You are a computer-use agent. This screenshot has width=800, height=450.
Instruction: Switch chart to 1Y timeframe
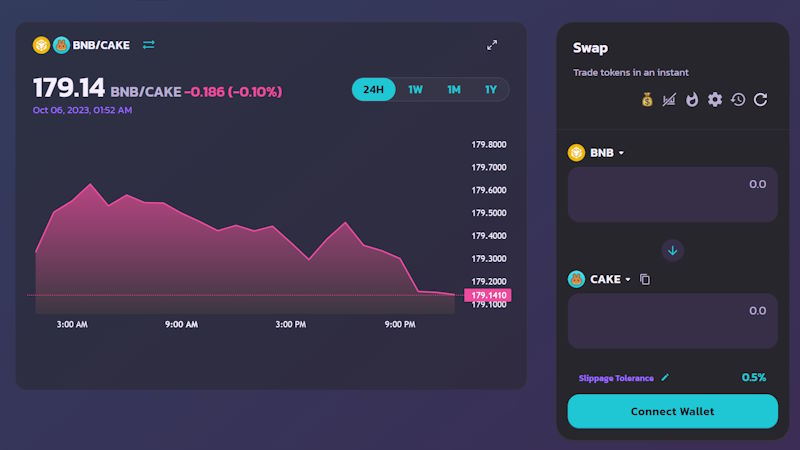tap(490, 90)
